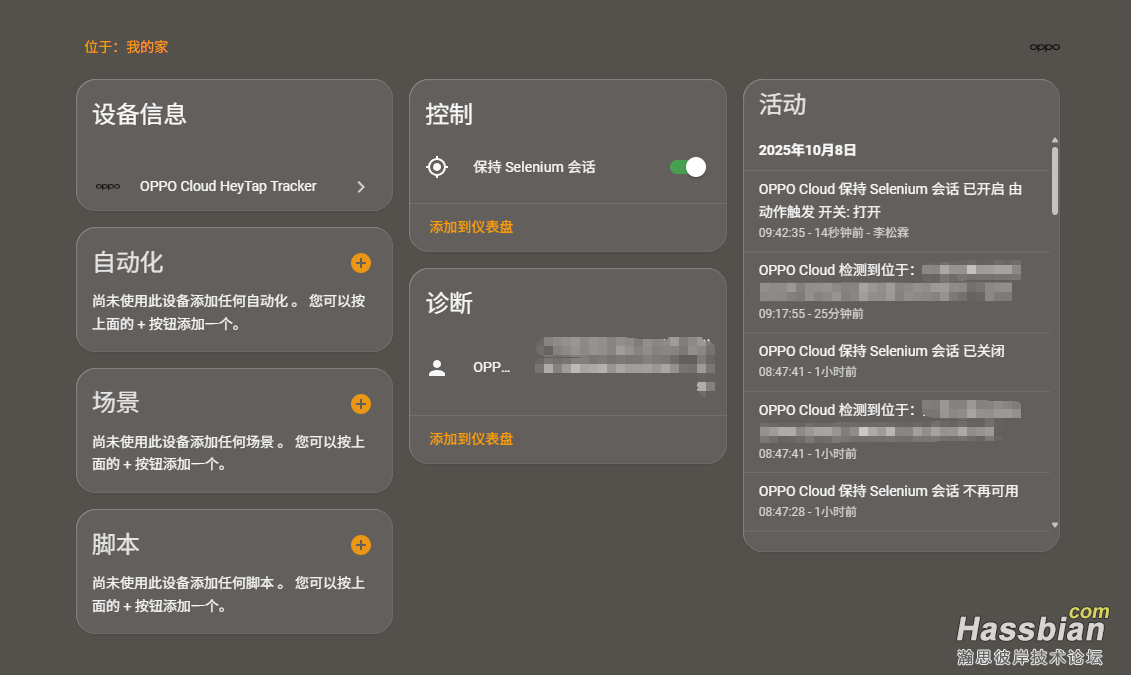Click 添加到仪表盘 in the control card
The height and width of the screenshot is (675, 1131).
click(x=471, y=227)
